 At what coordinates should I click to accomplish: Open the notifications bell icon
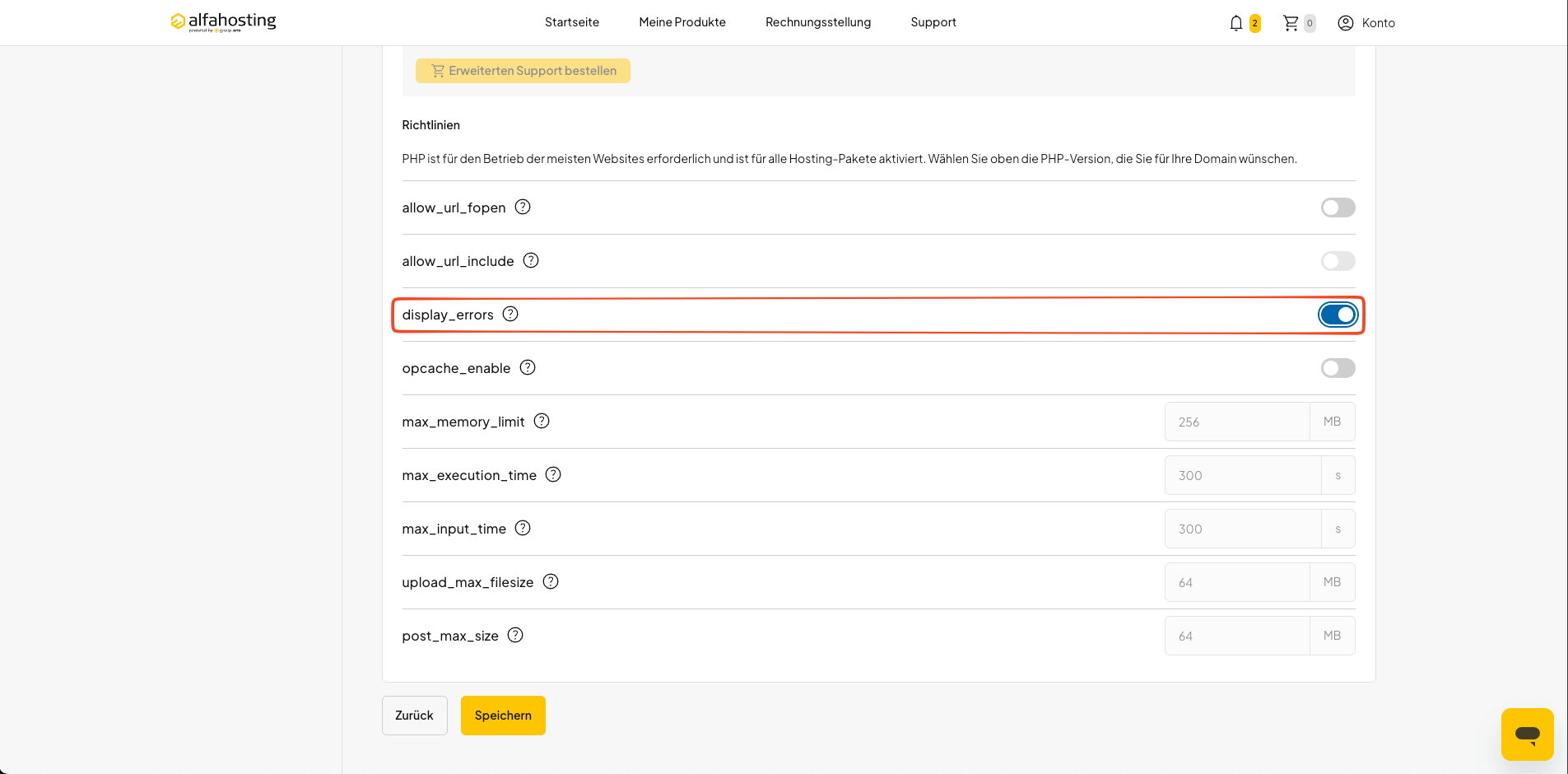coord(1235,23)
